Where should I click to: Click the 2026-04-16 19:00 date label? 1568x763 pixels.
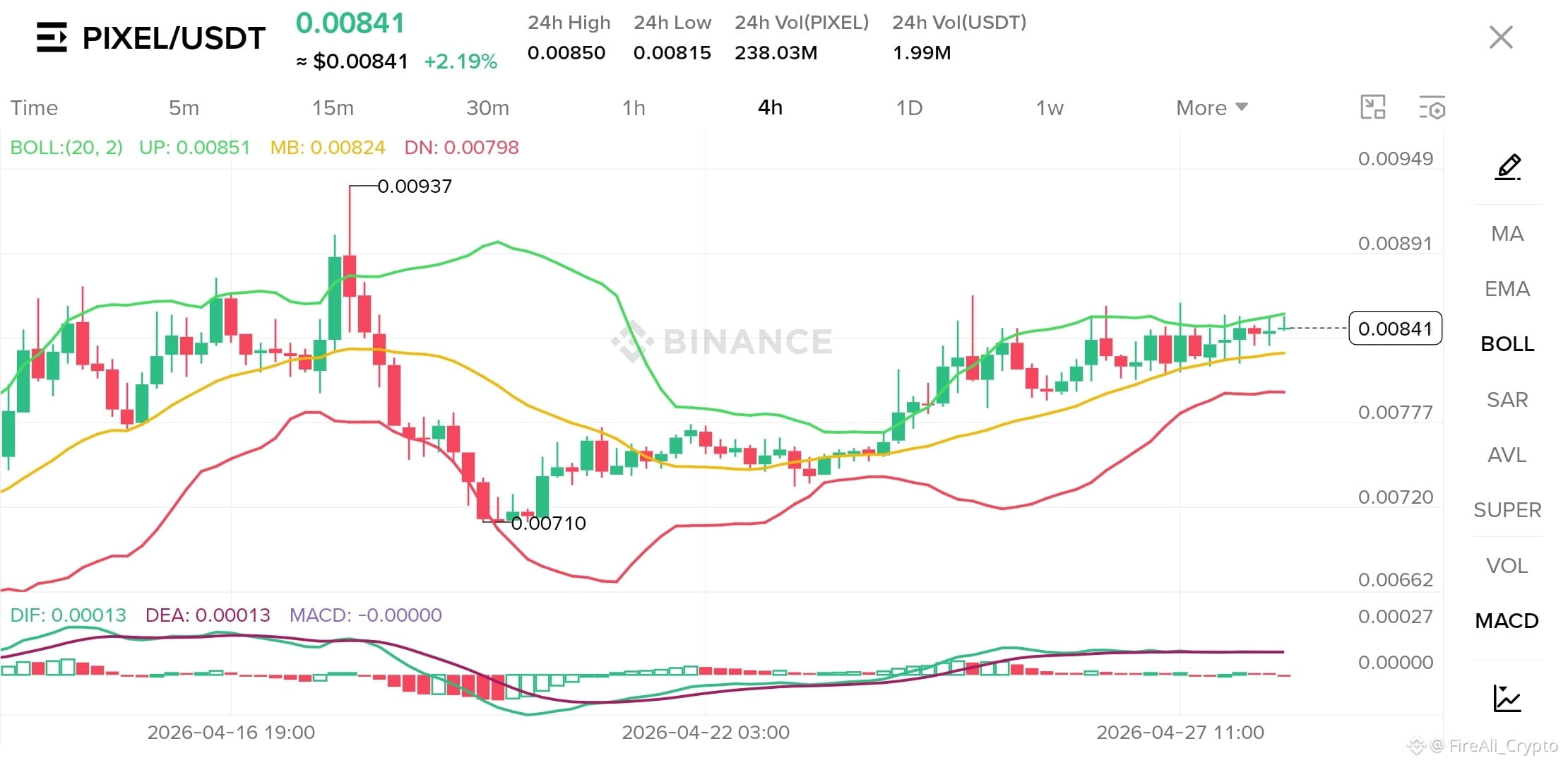[x=231, y=732]
